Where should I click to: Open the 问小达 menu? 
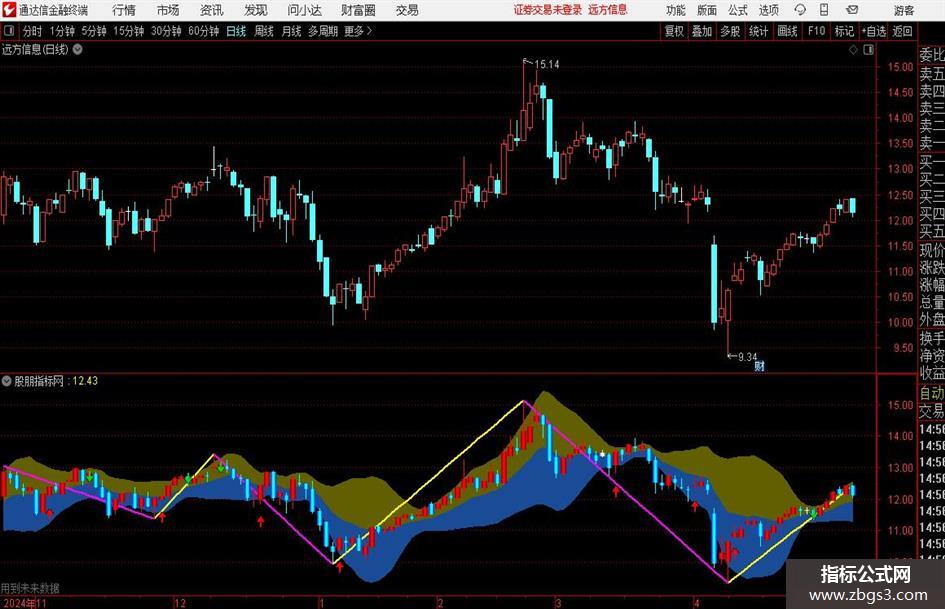(304, 10)
